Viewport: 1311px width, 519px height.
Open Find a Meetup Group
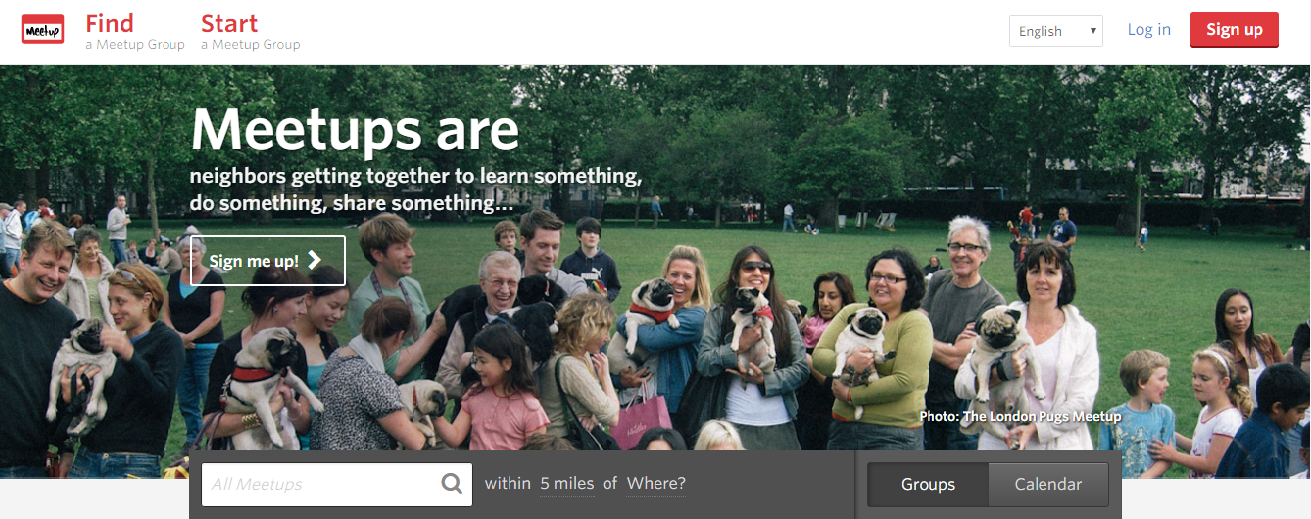135,31
